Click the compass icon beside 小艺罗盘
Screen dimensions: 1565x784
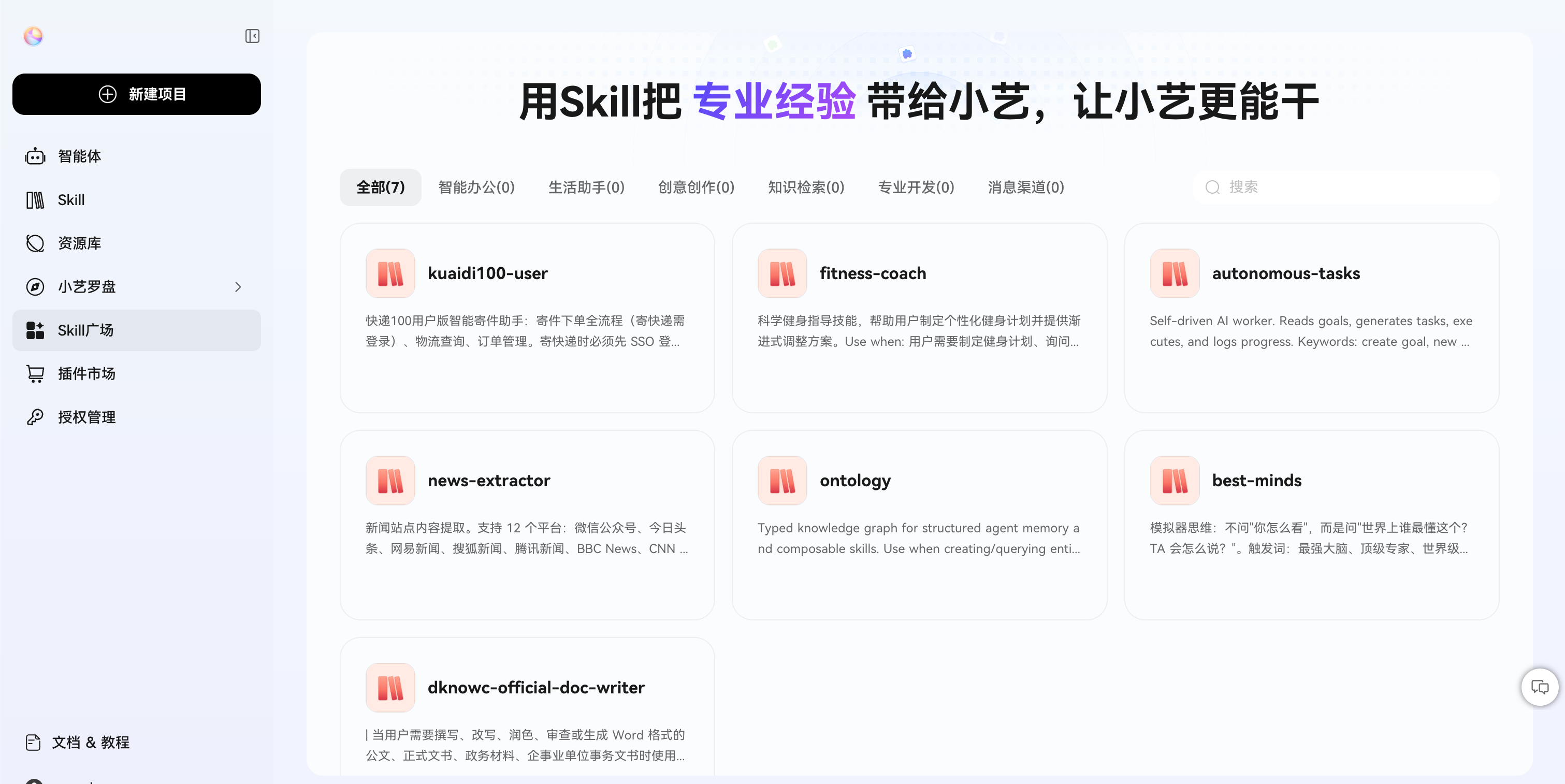click(x=35, y=287)
